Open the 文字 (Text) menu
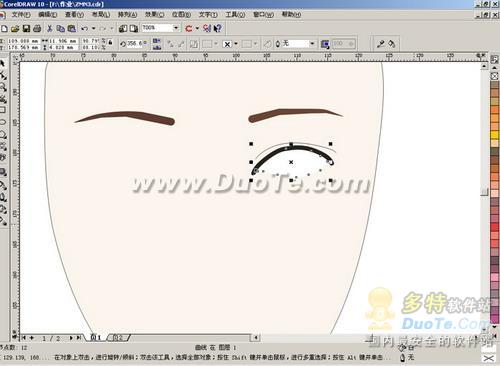 208,14
